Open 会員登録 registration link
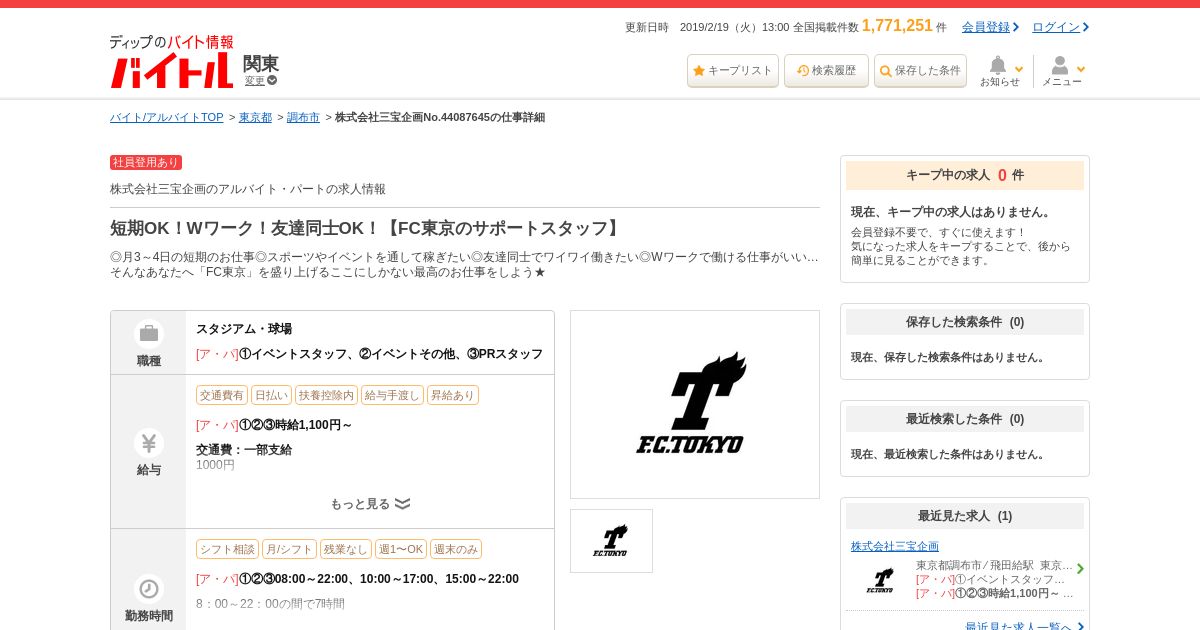This screenshot has width=1200, height=630. (x=990, y=27)
